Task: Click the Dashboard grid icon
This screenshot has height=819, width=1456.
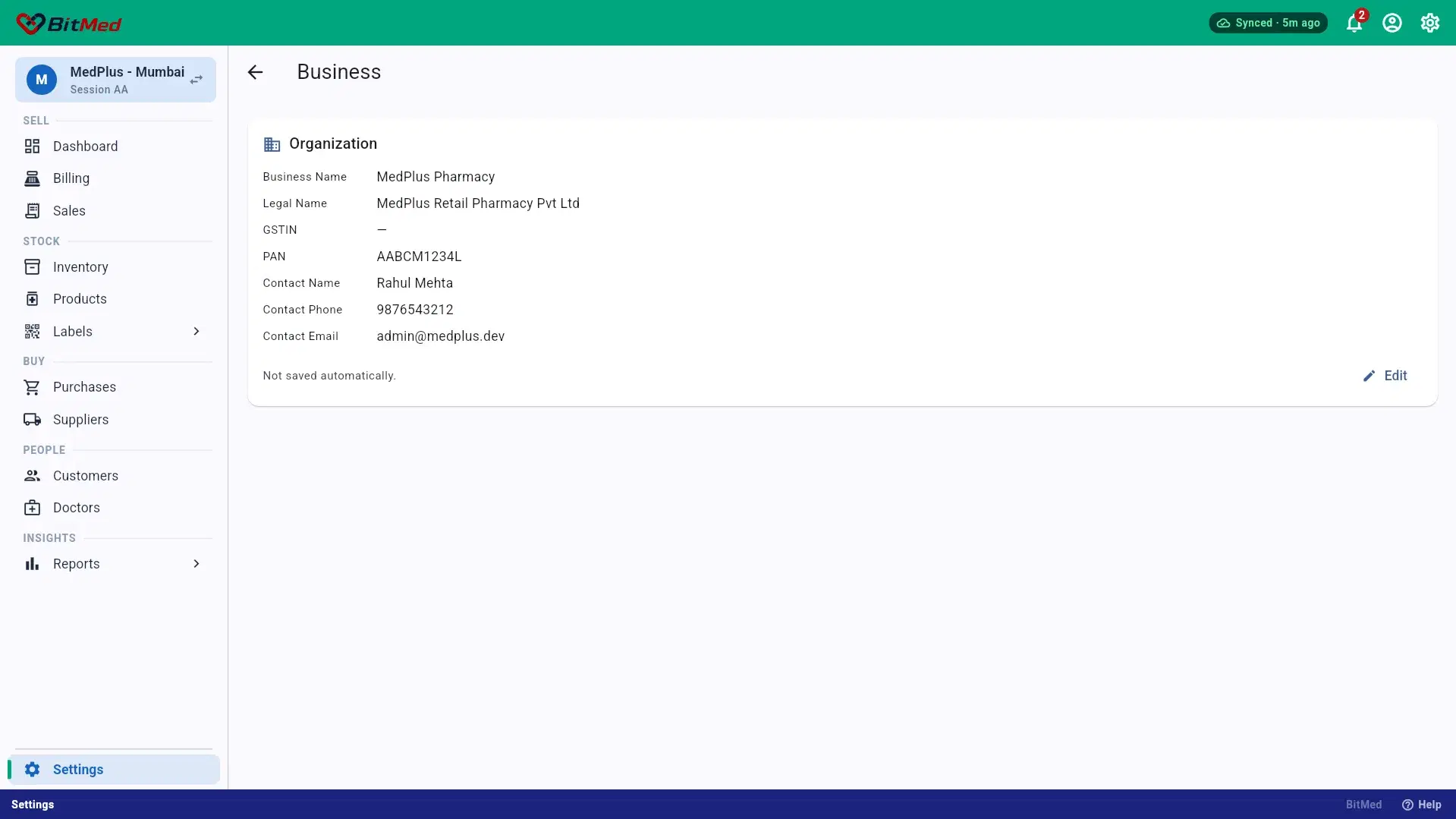Action: click(x=32, y=146)
